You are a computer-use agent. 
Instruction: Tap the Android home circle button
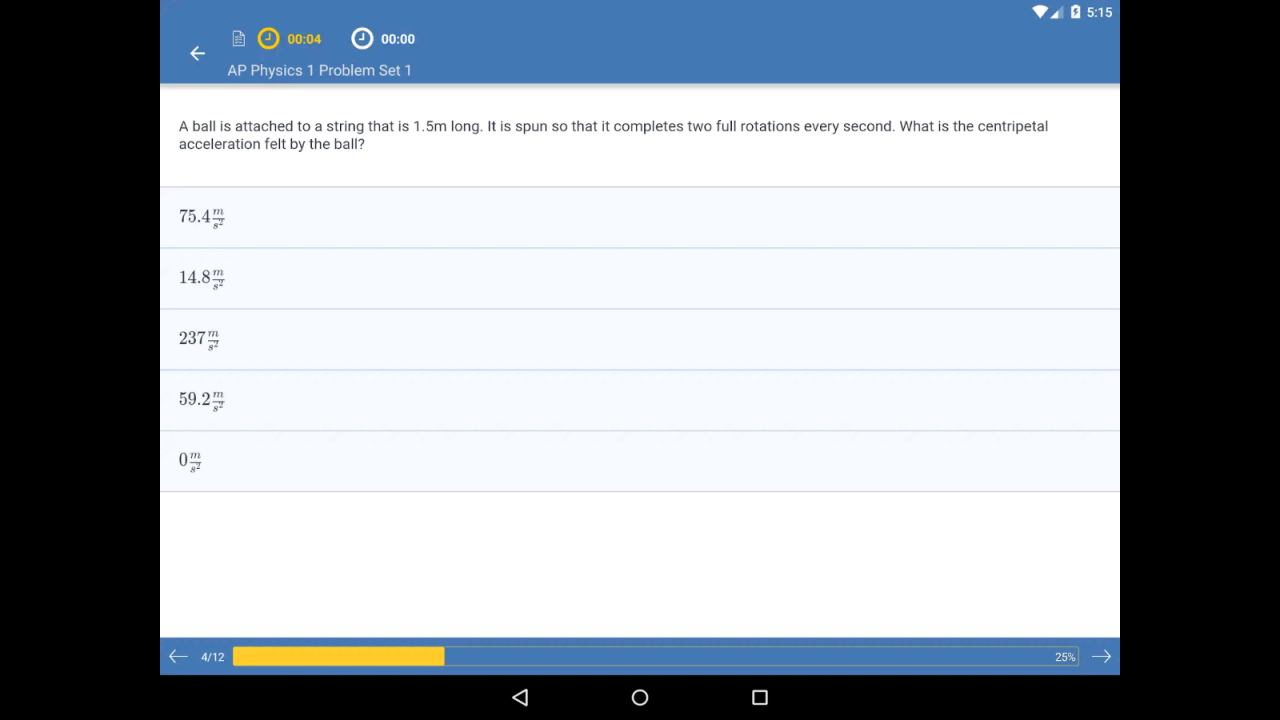click(640, 697)
